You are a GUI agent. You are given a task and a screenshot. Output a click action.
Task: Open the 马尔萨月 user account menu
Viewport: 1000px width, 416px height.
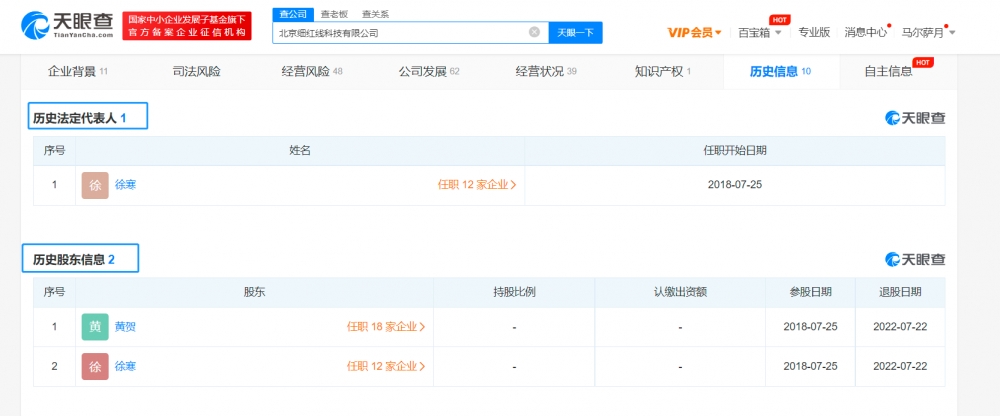click(928, 32)
